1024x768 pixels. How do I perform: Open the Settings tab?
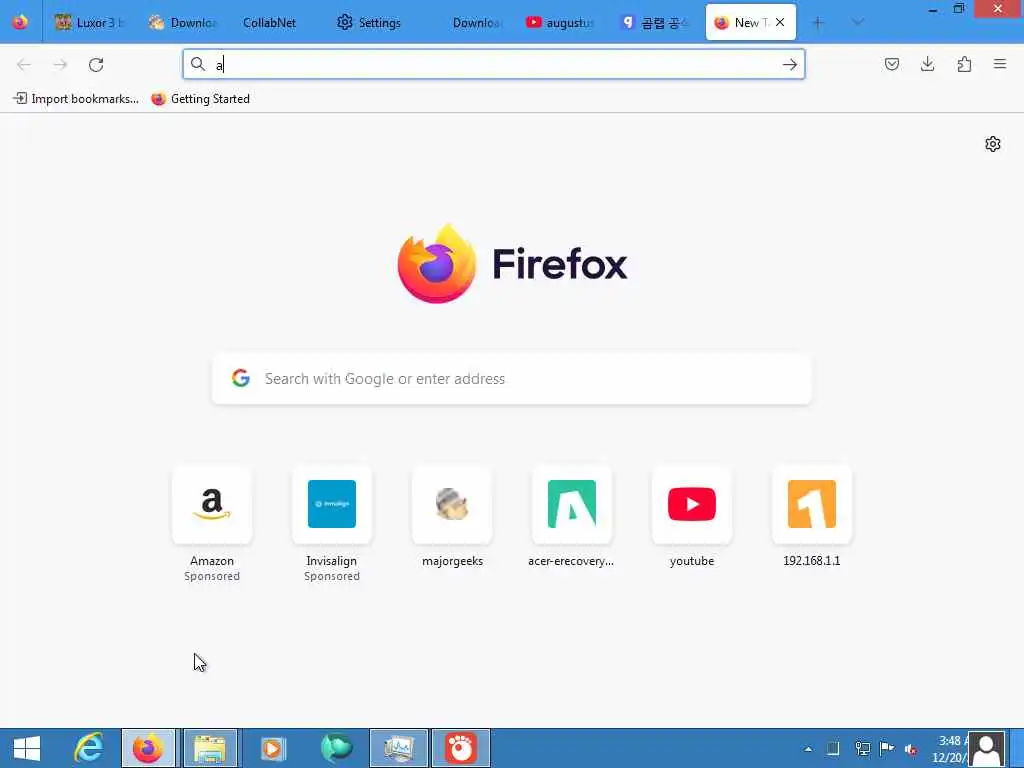pos(369,22)
